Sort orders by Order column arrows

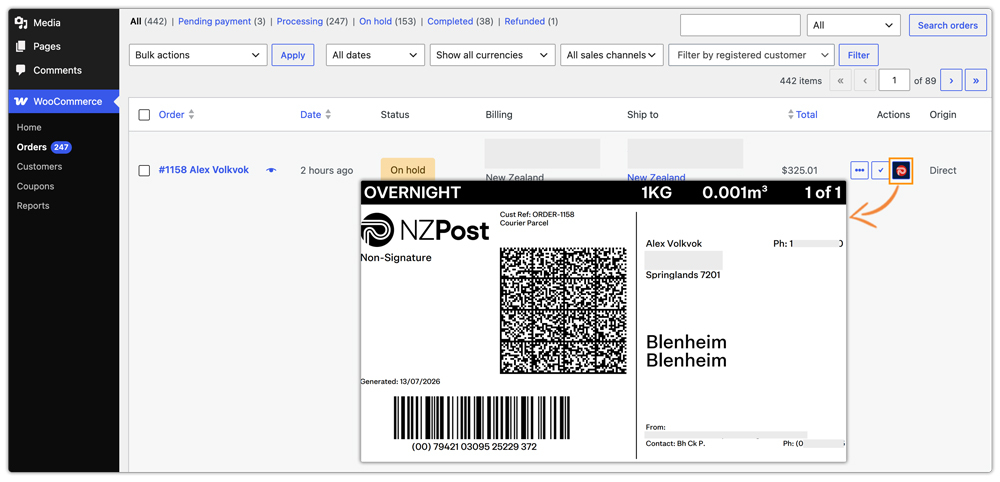pos(191,115)
